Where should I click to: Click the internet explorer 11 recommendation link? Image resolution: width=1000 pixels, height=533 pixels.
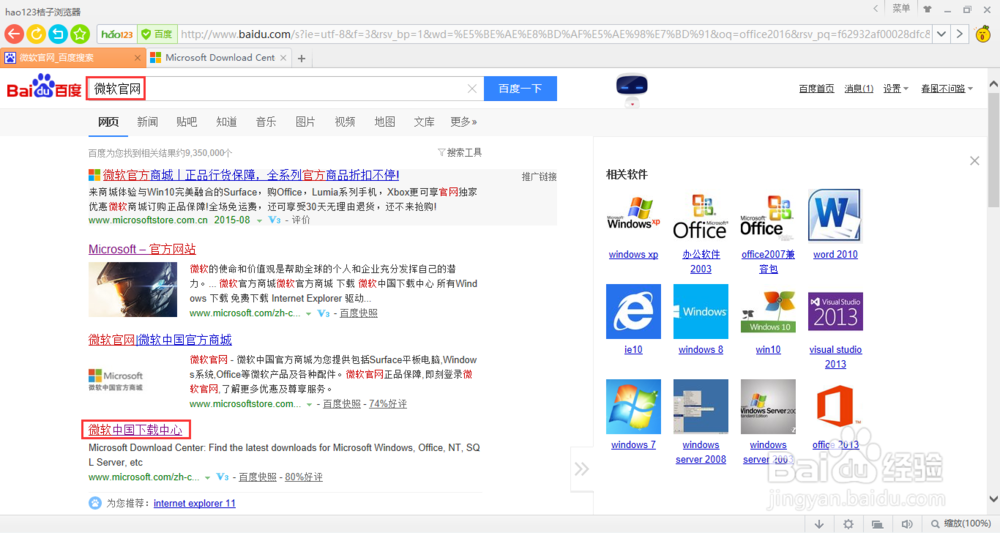195,503
